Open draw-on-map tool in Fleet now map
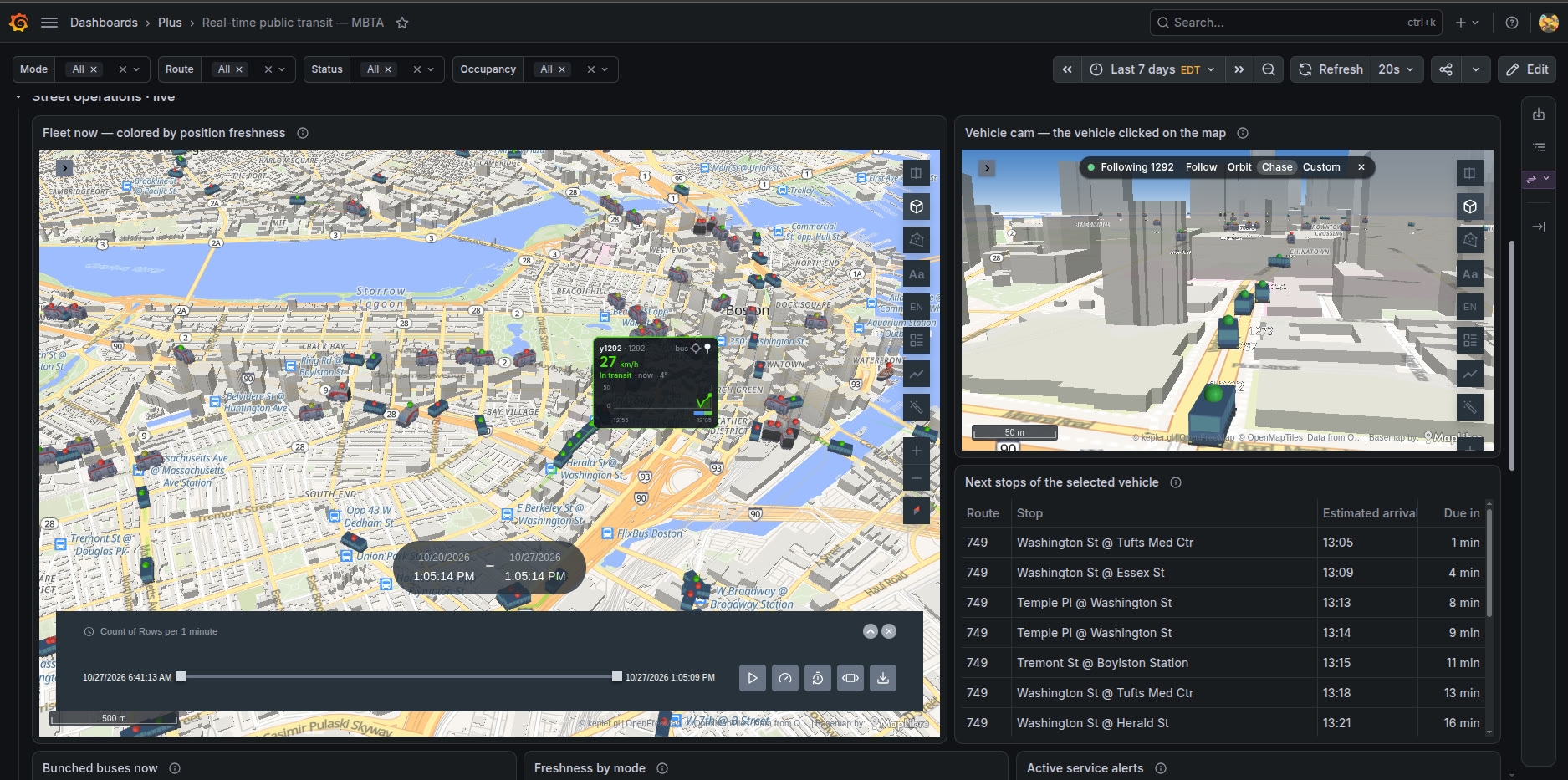The image size is (1568, 780). (x=917, y=240)
